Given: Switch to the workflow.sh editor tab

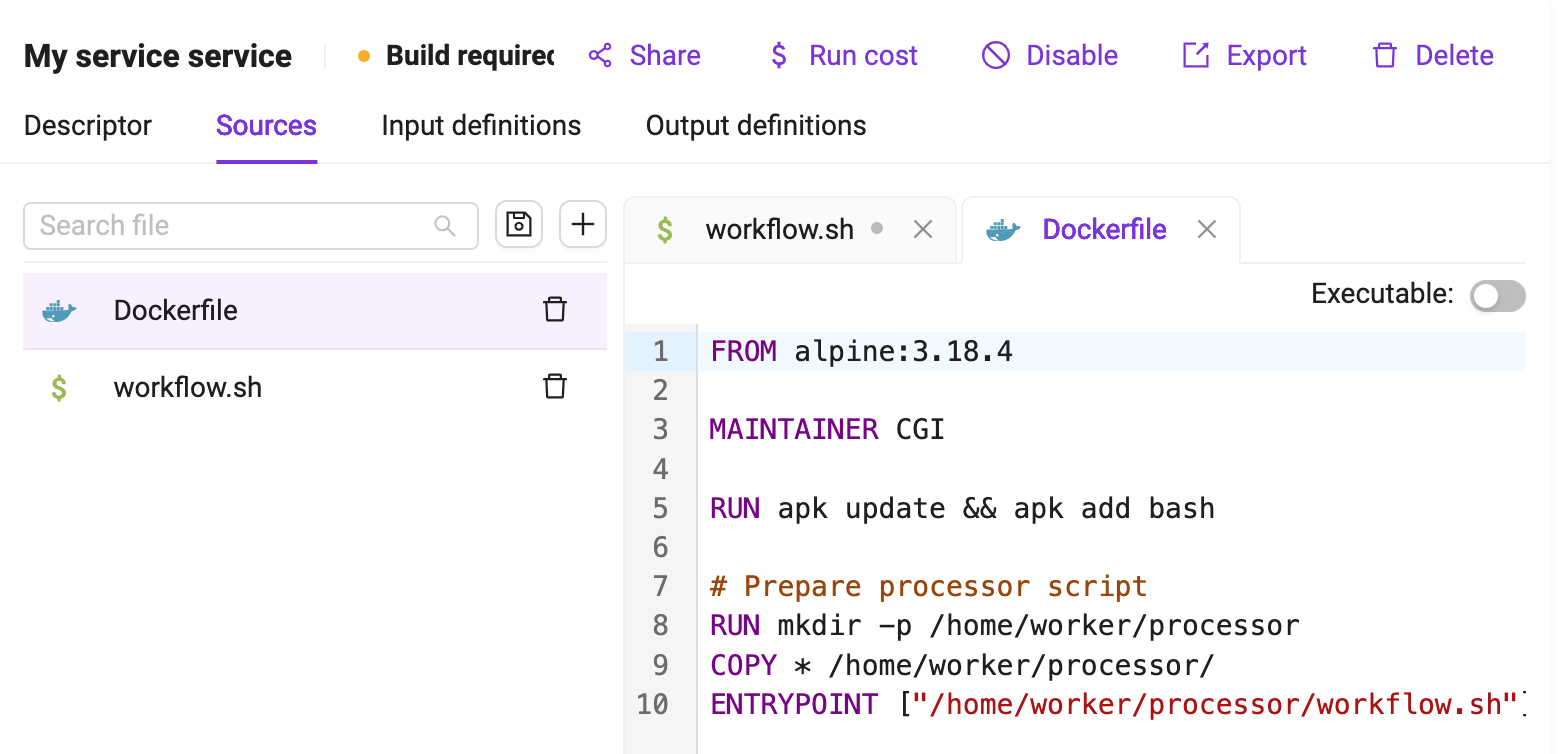Looking at the screenshot, I should (x=780, y=230).
